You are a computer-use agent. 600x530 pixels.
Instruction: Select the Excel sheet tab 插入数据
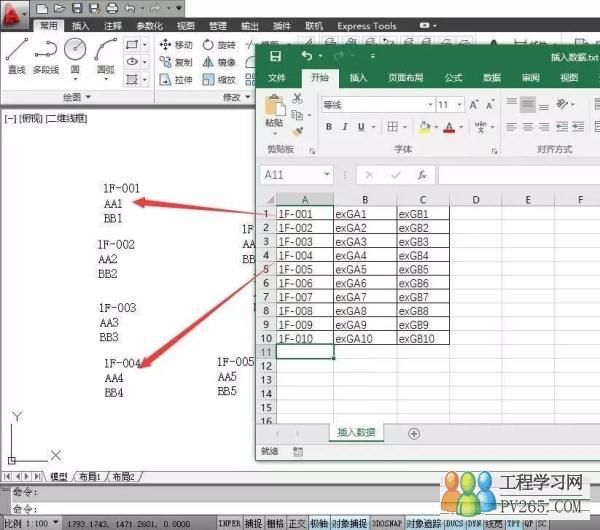point(356,432)
